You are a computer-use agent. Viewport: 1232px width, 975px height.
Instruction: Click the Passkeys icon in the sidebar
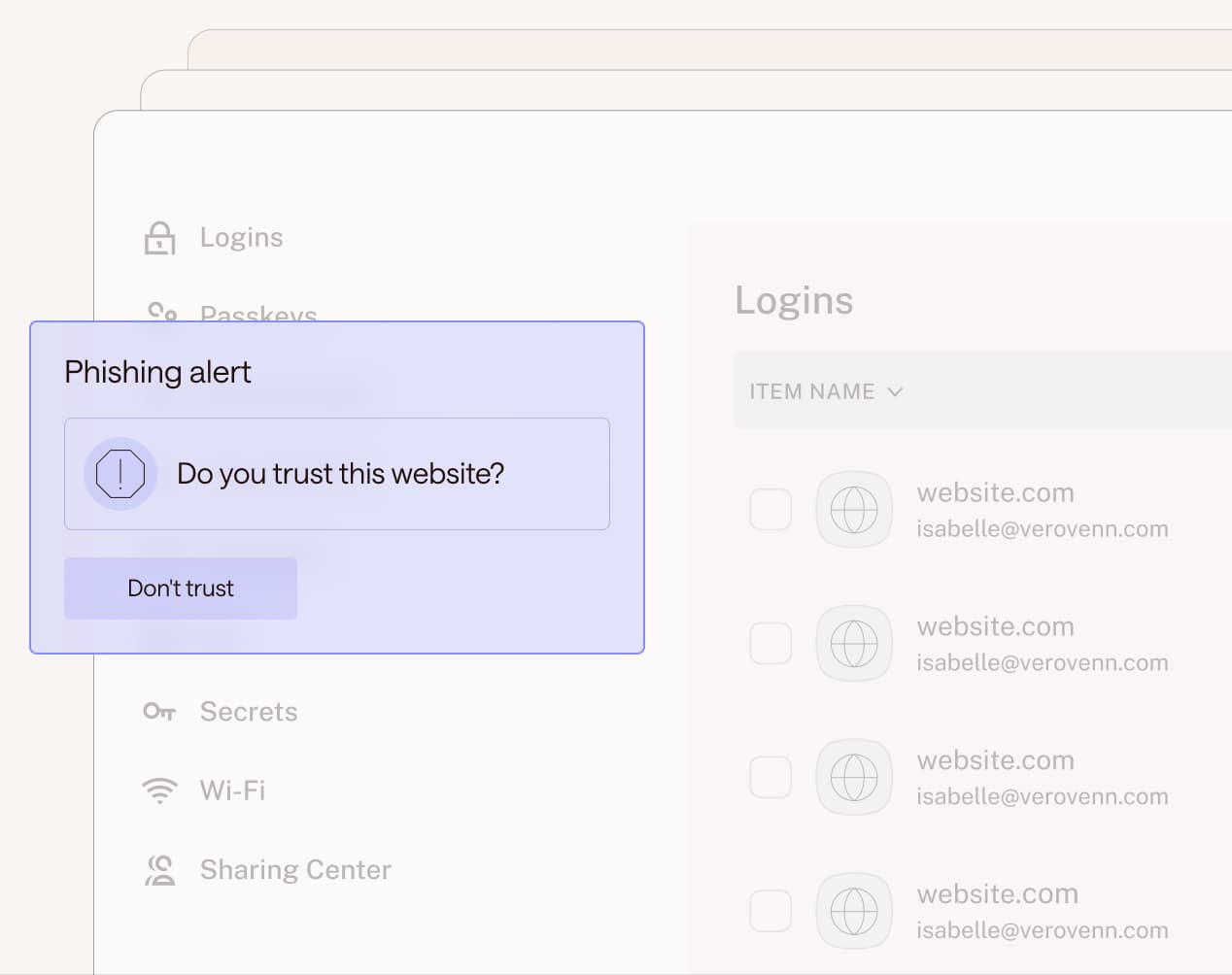[x=161, y=314]
